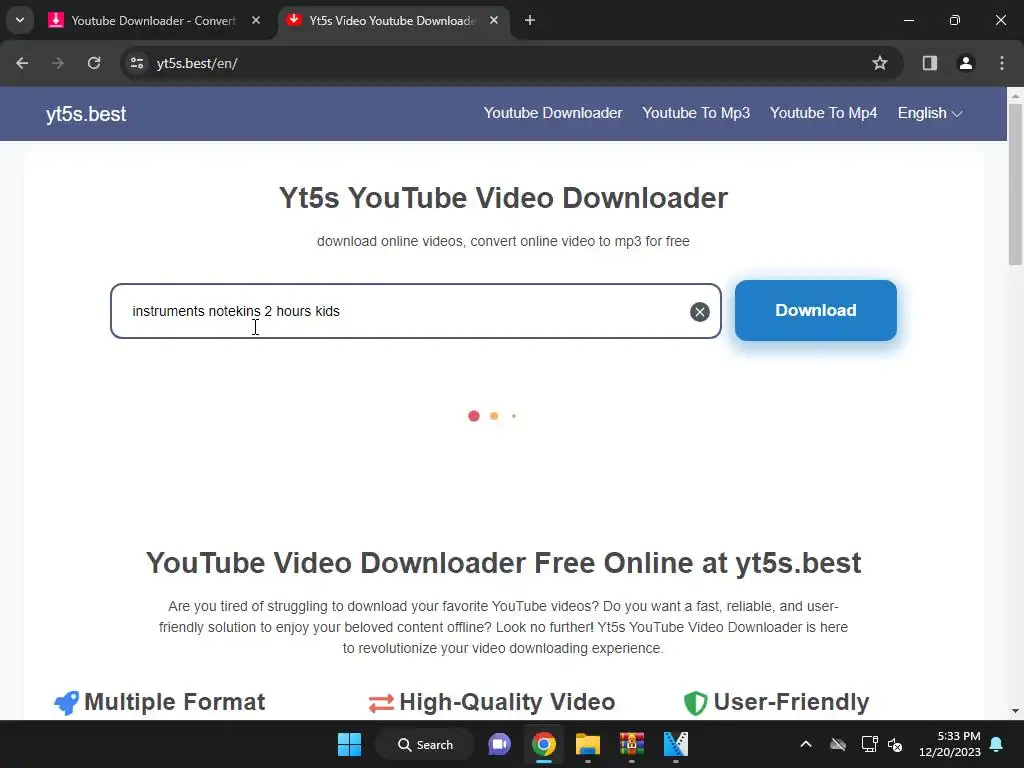Open the chat app in the taskbar

(x=500, y=744)
